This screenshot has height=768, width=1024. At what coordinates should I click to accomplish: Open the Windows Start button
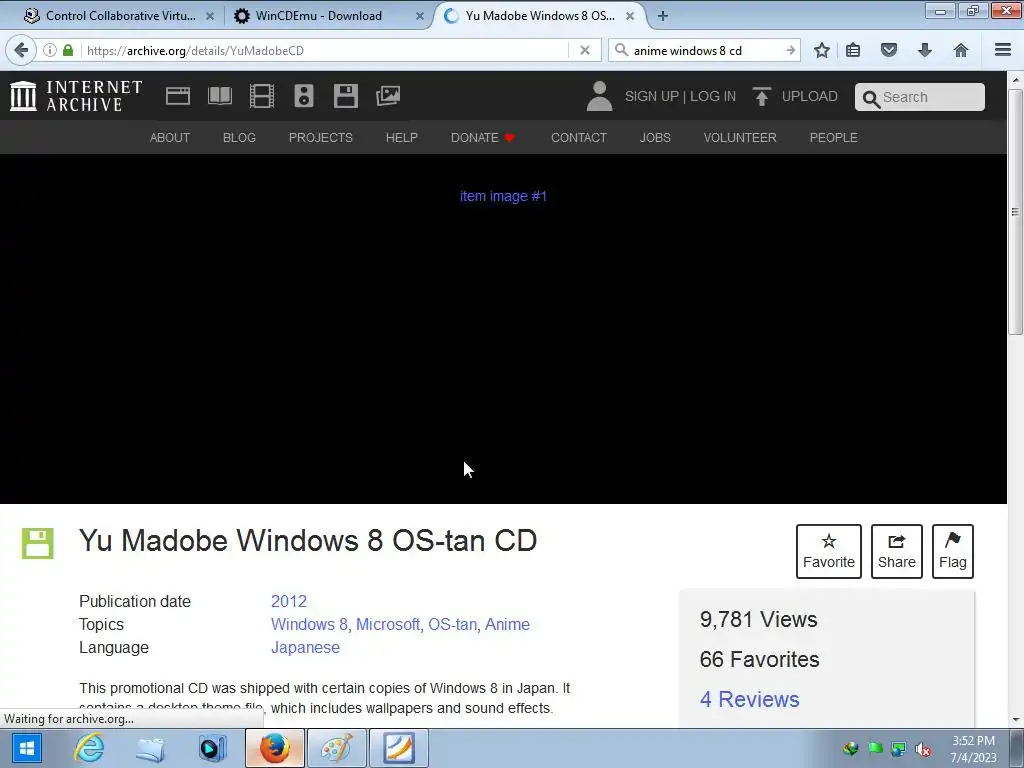tap(26, 748)
